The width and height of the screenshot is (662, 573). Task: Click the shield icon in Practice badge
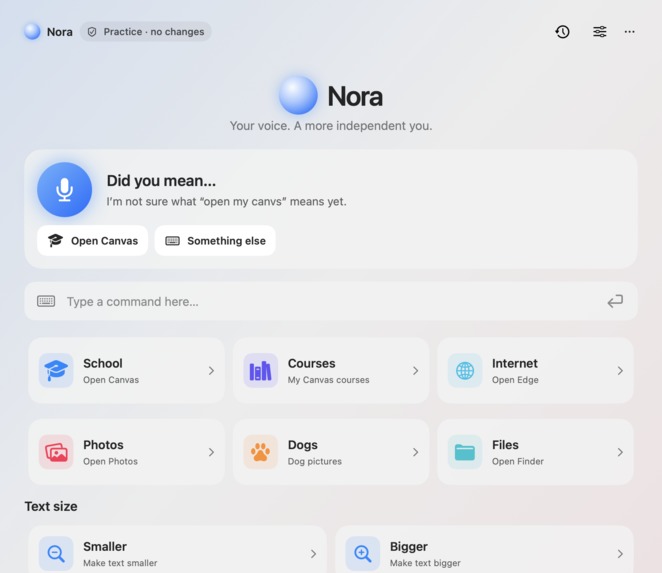(92, 32)
